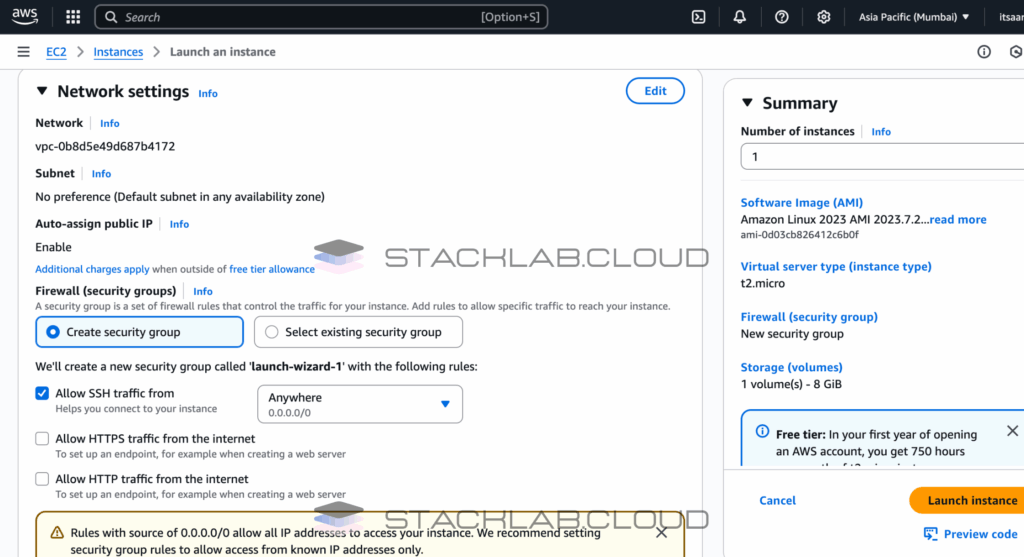Image resolution: width=1024 pixels, height=557 pixels.
Task: Close the 0.0.0.0/0 warning banner
Action: (x=661, y=533)
